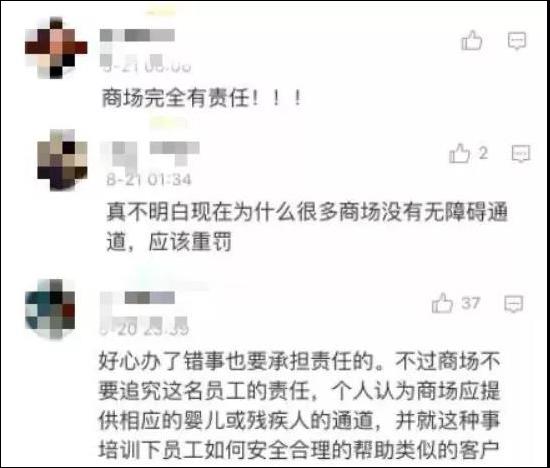Viewport: 550px width, 468px height.
Task: Reply to the 好心办了错事 comment
Action: (514, 304)
